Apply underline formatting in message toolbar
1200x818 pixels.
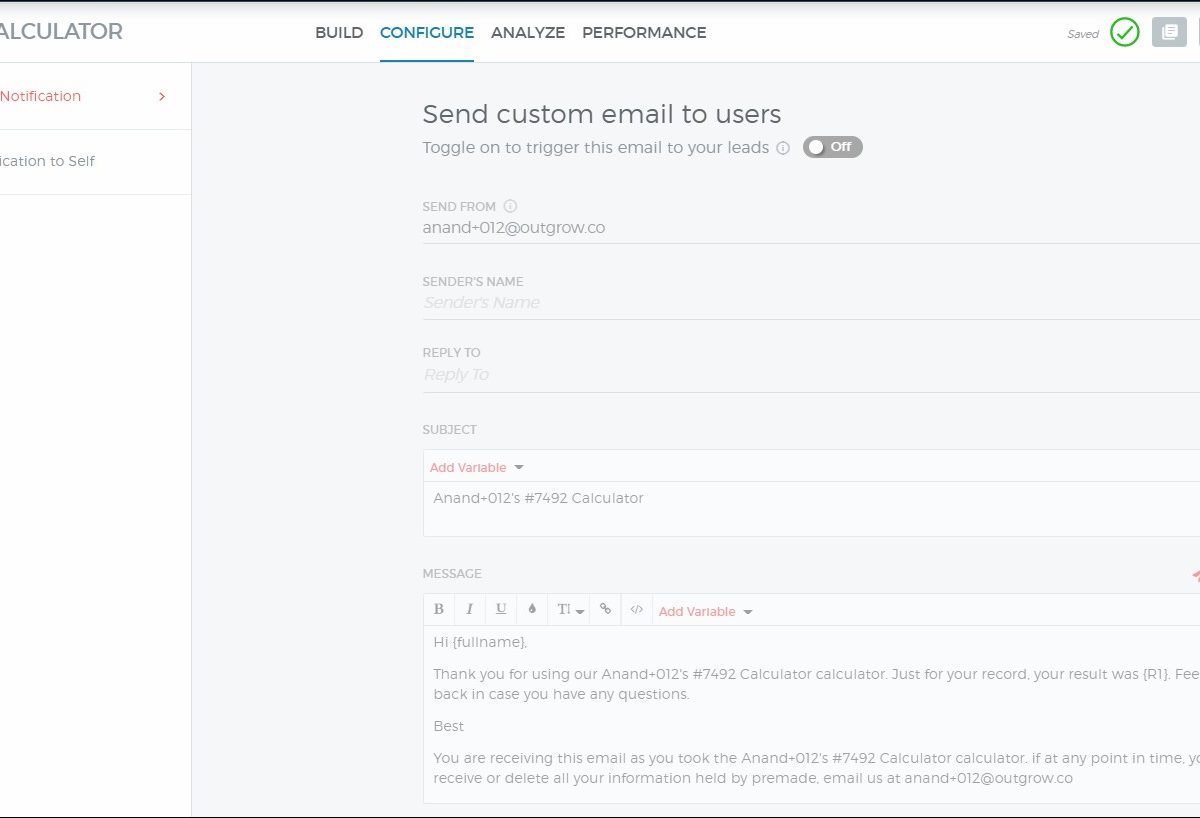tap(501, 609)
